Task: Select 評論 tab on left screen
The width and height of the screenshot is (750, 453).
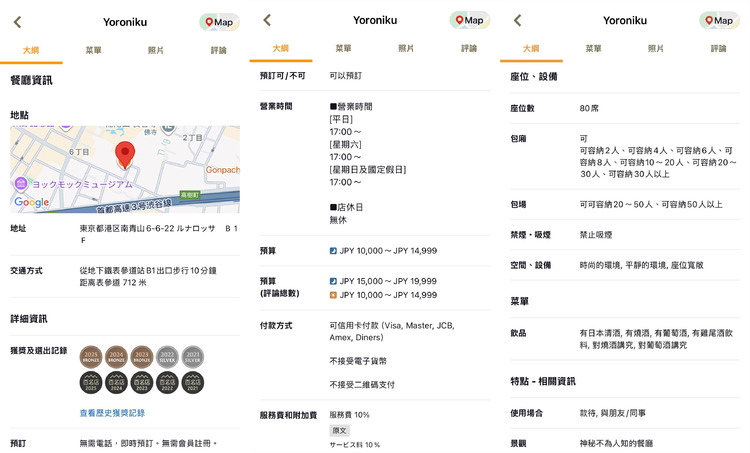Action: (x=219, y=50)
